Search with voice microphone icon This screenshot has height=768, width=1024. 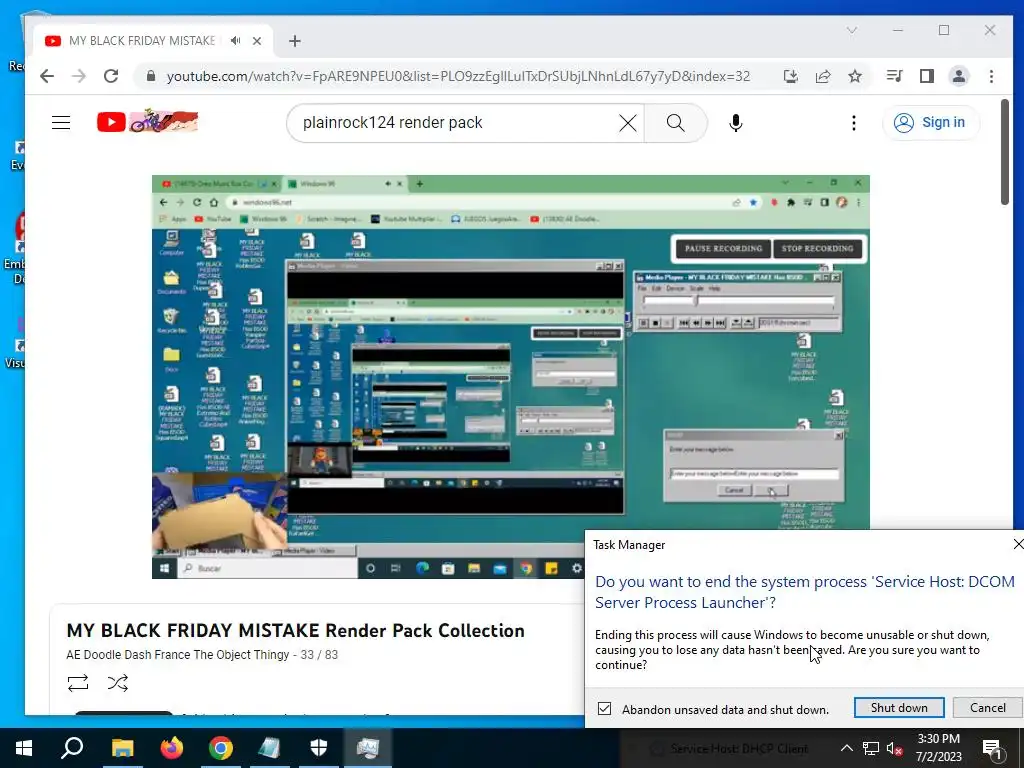735,123
